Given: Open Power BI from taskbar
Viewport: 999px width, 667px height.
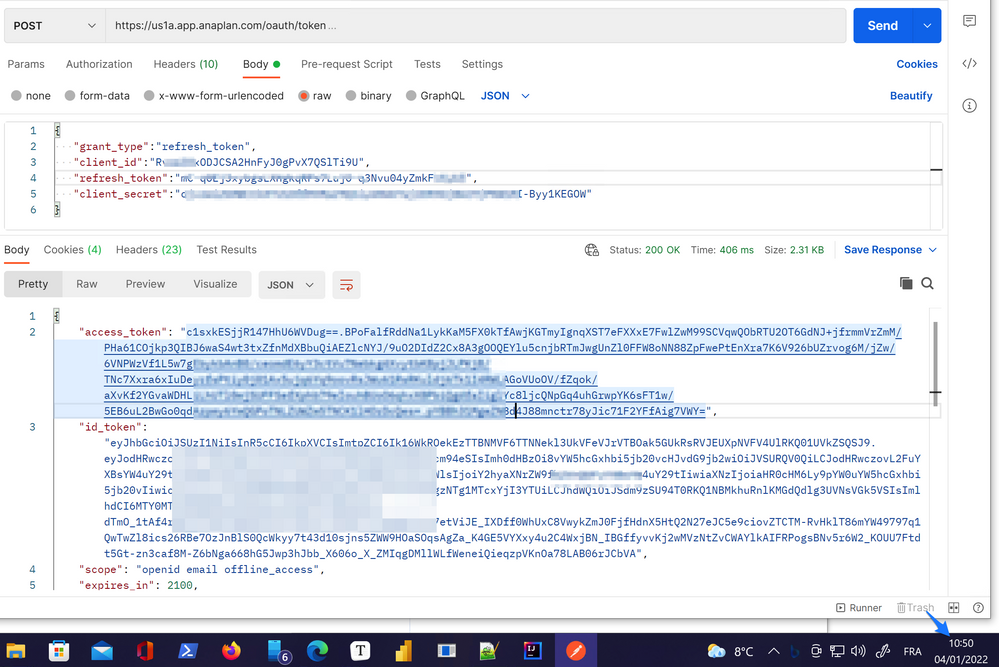Looking at the screenshot, I should [403, 650].
